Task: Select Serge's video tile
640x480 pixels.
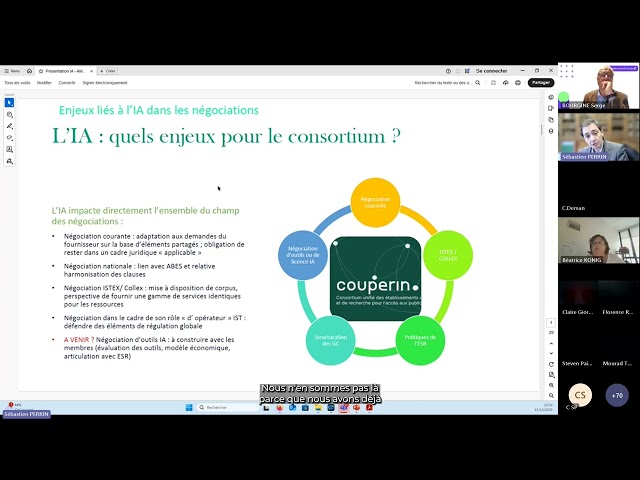Action: [x=598, y=86]
